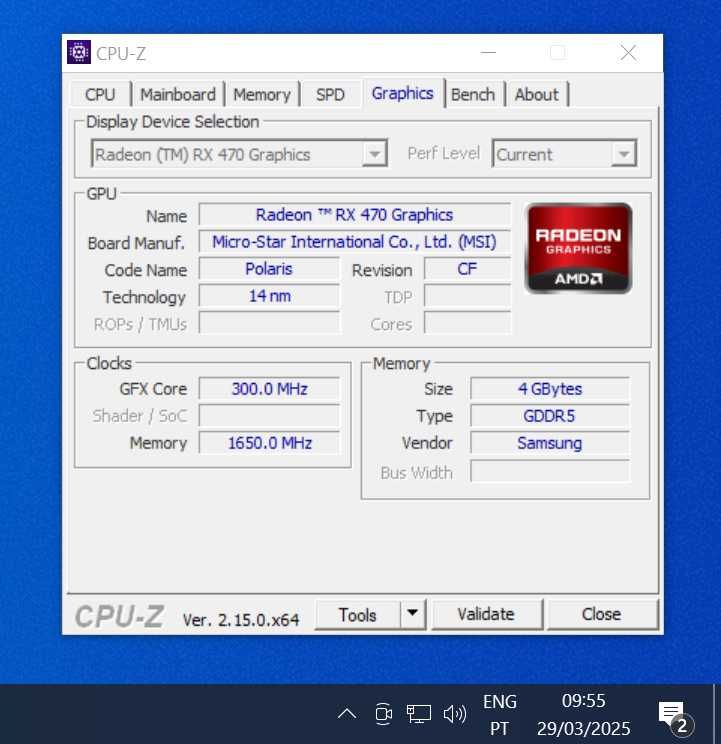Click the Show desktop sliver at taskbar edge
Image resolution: width=721 pixels, height=744 pixels.
pos(715,714)
